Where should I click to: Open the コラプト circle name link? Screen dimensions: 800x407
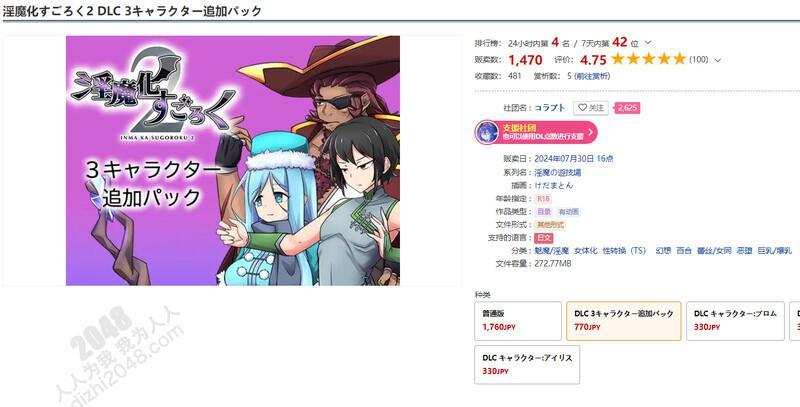click(x=550, y=108)
